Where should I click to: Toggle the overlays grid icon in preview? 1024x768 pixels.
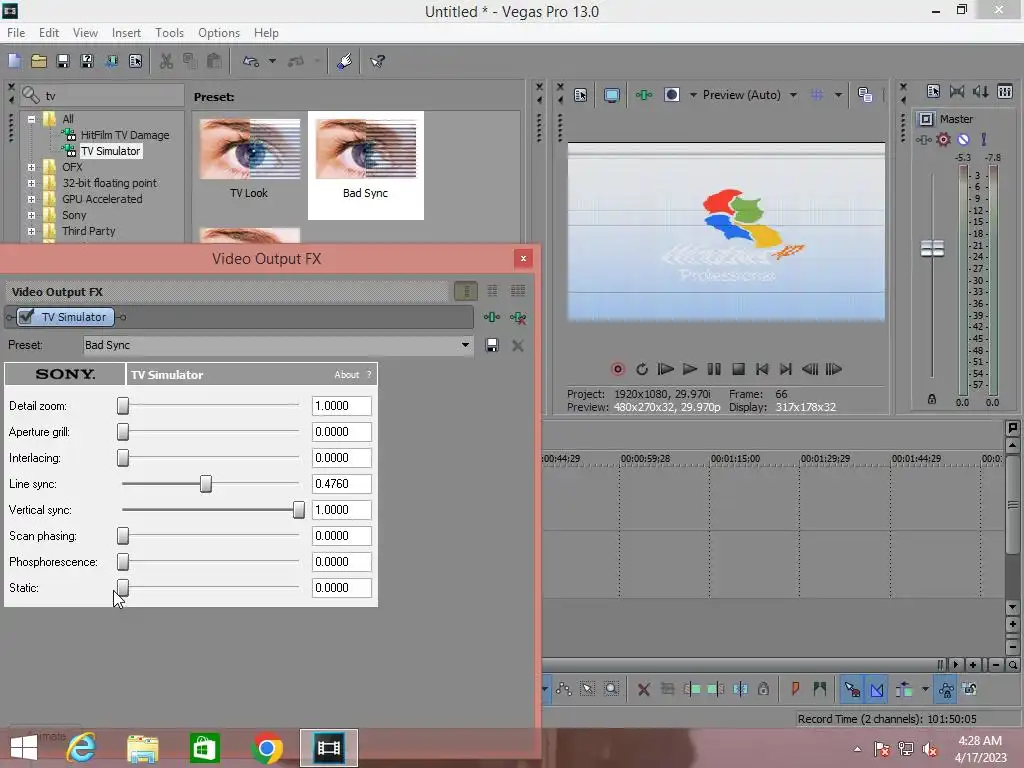coord(816,95)
